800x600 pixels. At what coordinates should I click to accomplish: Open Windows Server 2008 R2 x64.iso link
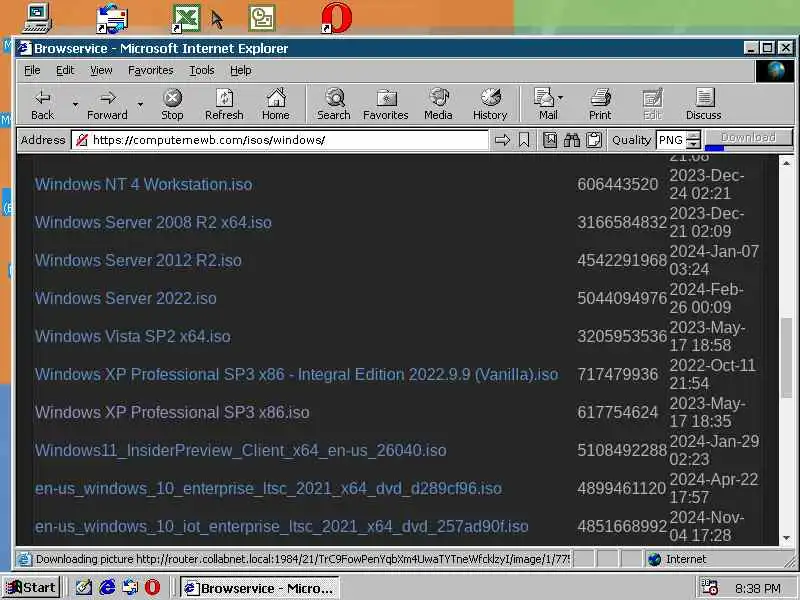[153, 222]
